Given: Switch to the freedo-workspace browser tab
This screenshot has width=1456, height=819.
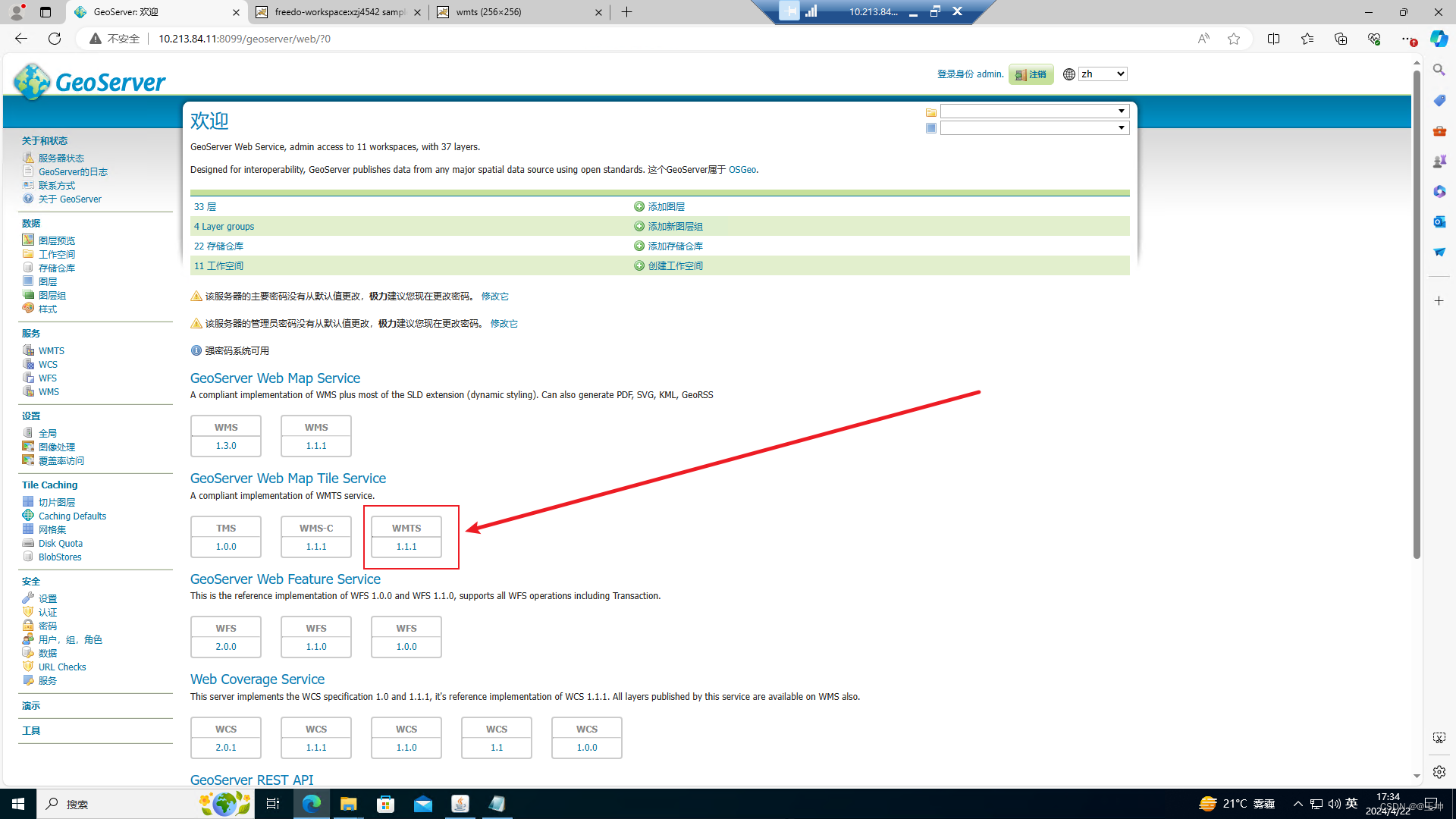Looking at the screenshot, I should pyautogui.click(x=338, y=12).
